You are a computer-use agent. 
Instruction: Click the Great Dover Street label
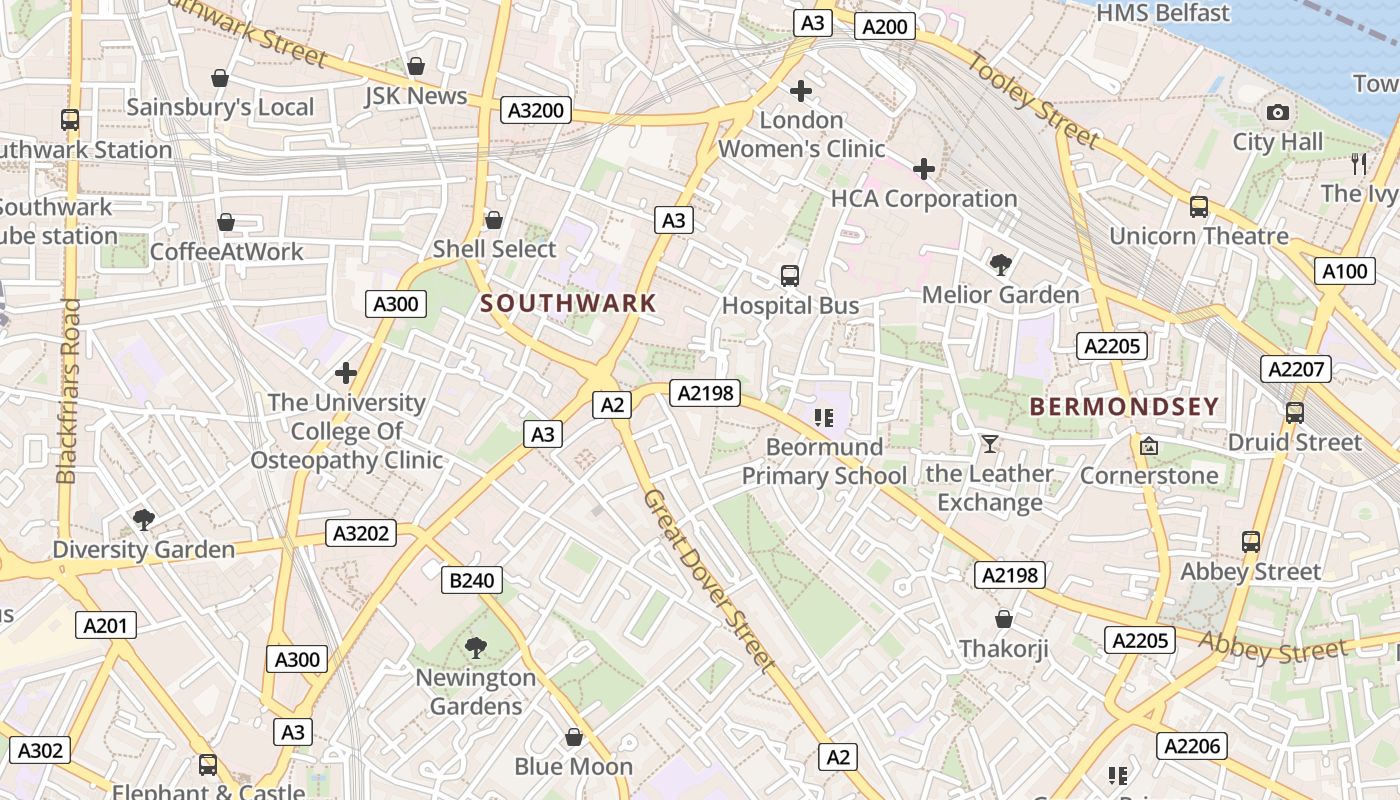click(709, 581)
